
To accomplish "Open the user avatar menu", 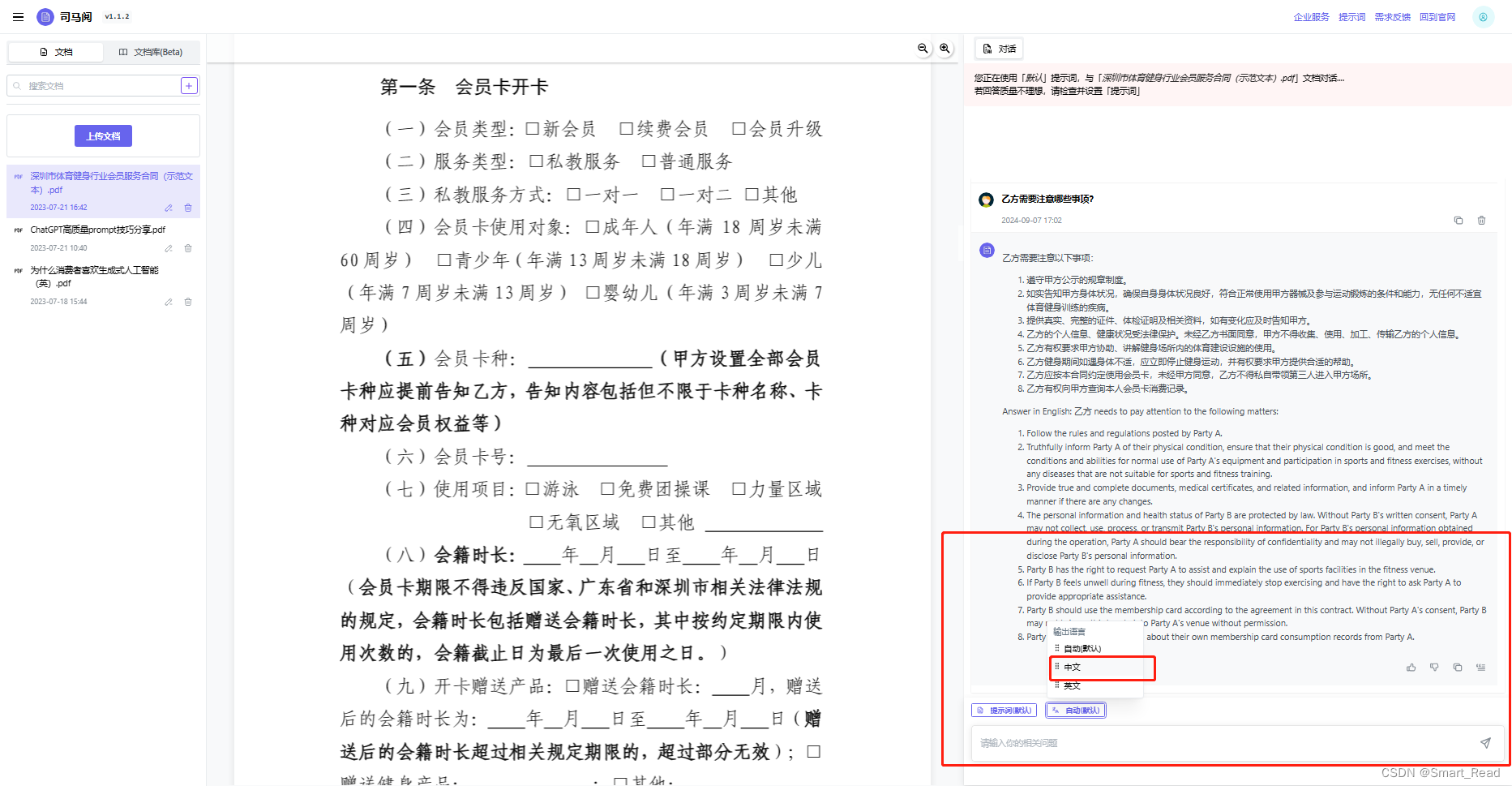I will pos(1484,16).
